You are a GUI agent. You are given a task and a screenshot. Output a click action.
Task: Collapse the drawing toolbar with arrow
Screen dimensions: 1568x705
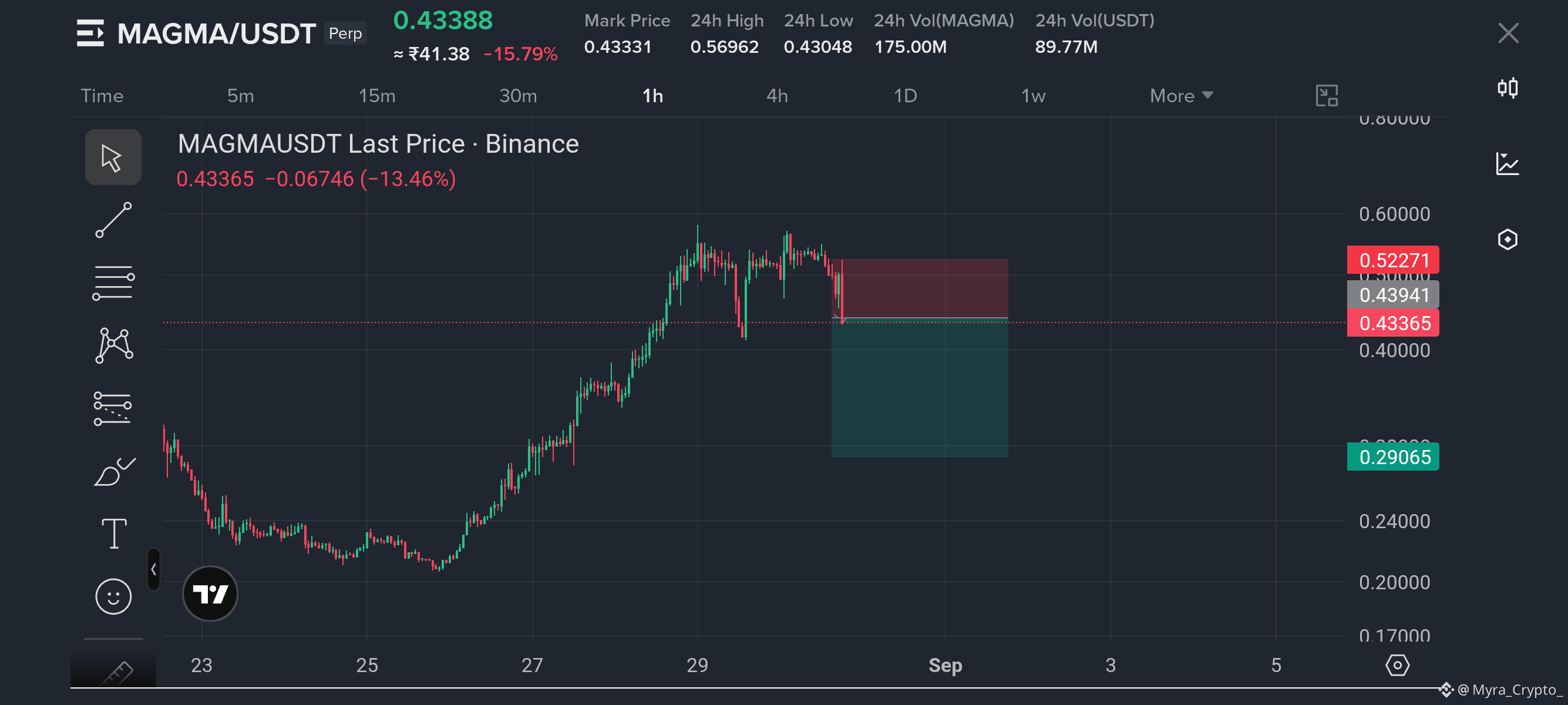(153, 569)
